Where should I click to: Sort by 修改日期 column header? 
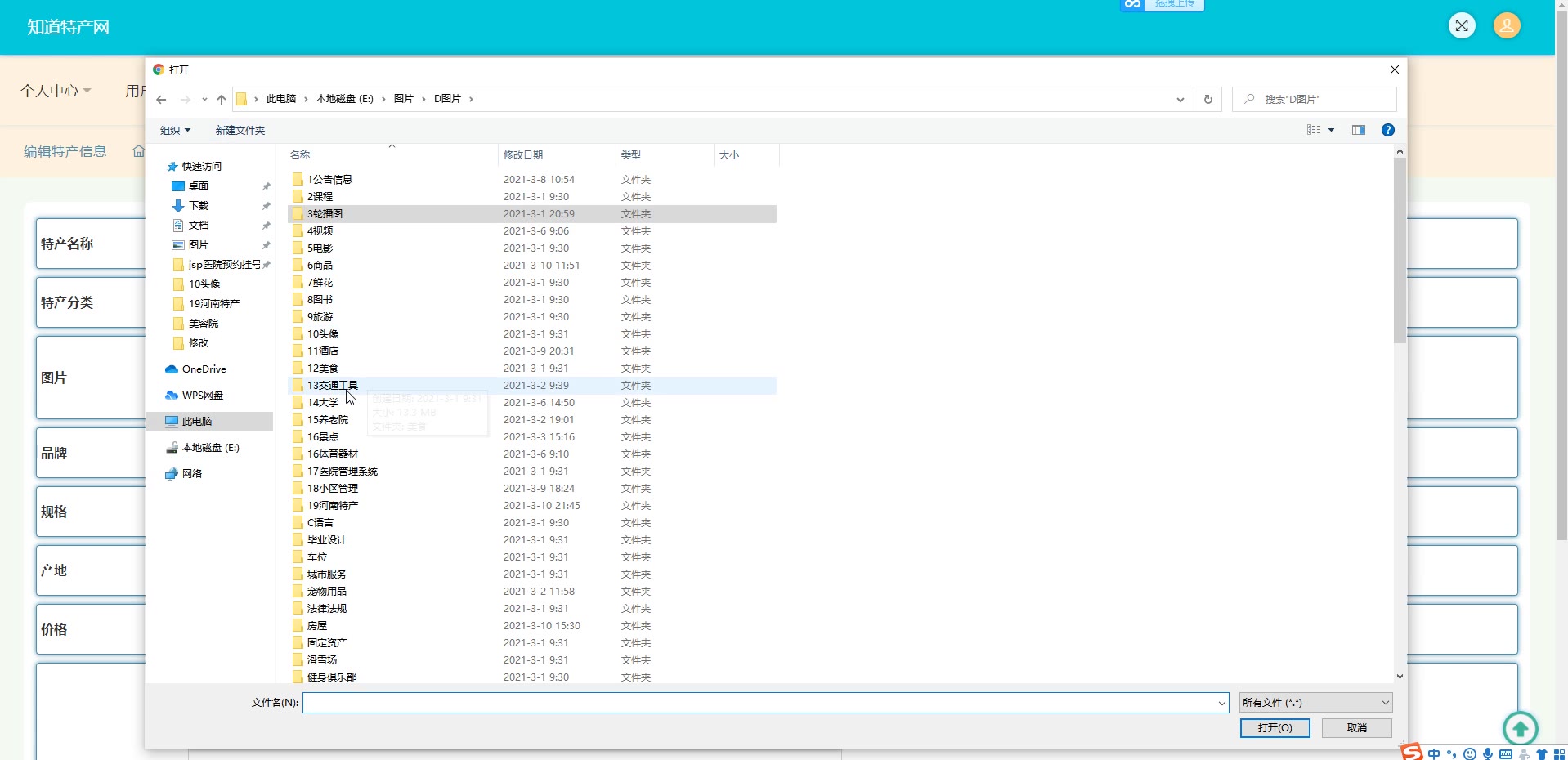pos(523,155)
